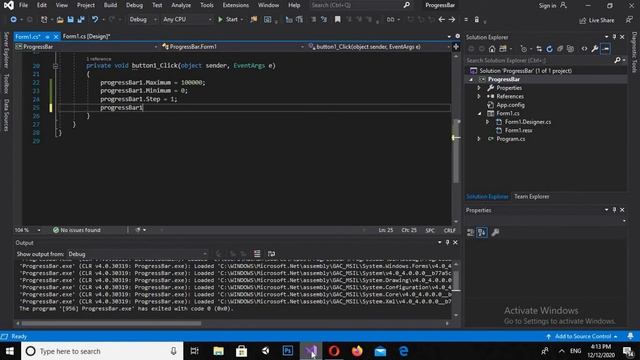Open the Any CPU platform dropdown
This screenshot has height=360, width=640.
pyautogui.click(x=187, y=19)
